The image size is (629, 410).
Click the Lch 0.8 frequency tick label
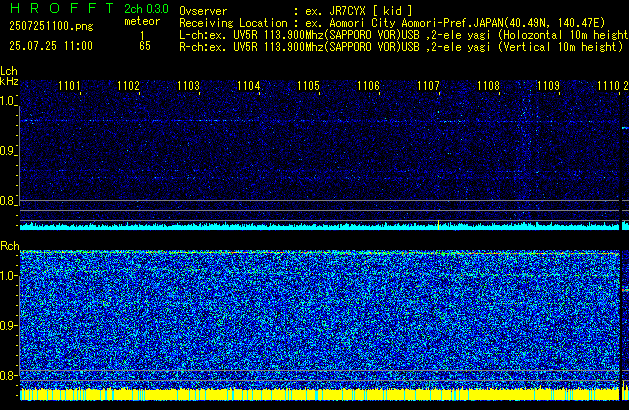tap(8, 201)
